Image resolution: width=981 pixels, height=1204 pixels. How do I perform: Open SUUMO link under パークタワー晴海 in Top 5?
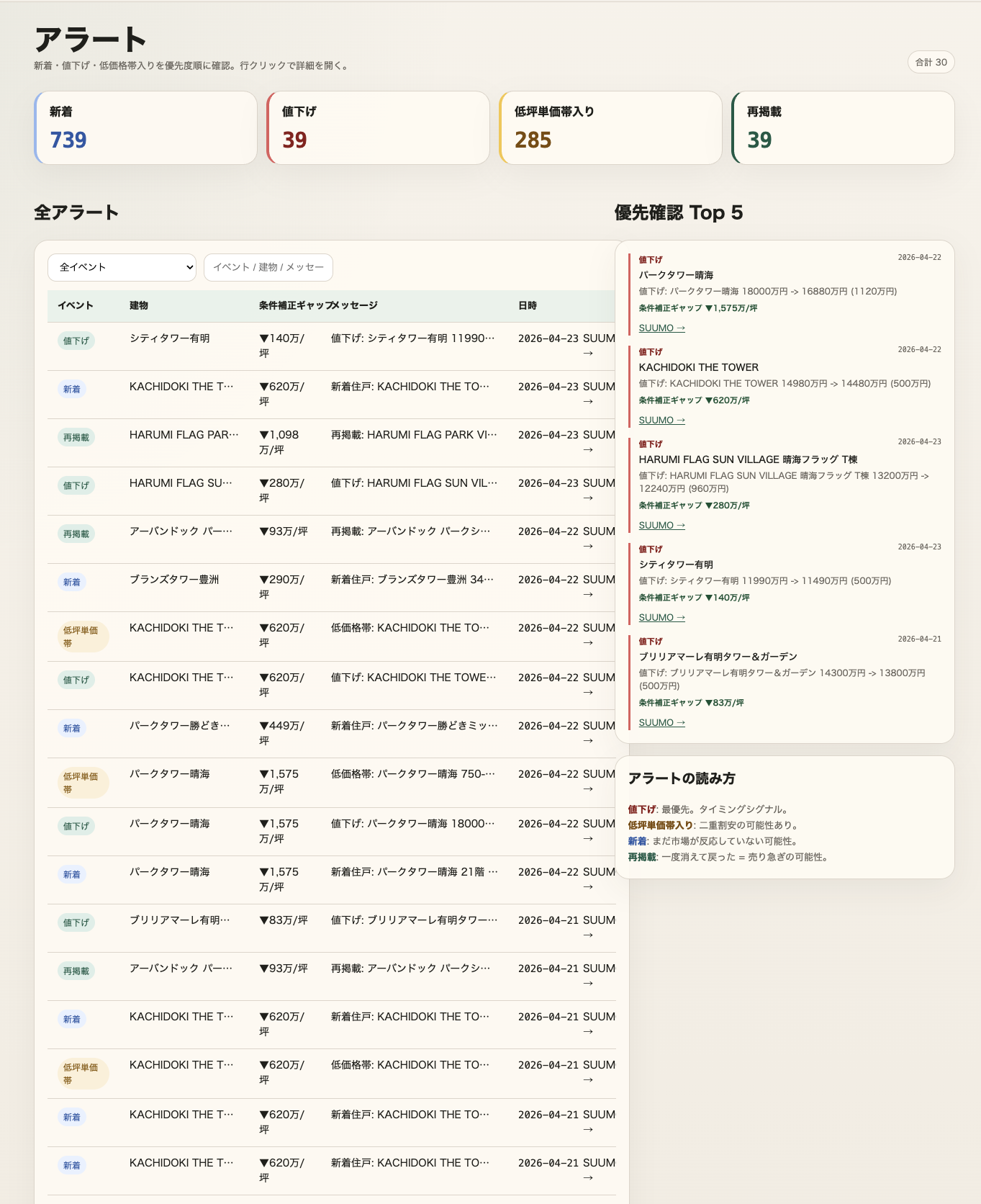click(x=661, y=328)
